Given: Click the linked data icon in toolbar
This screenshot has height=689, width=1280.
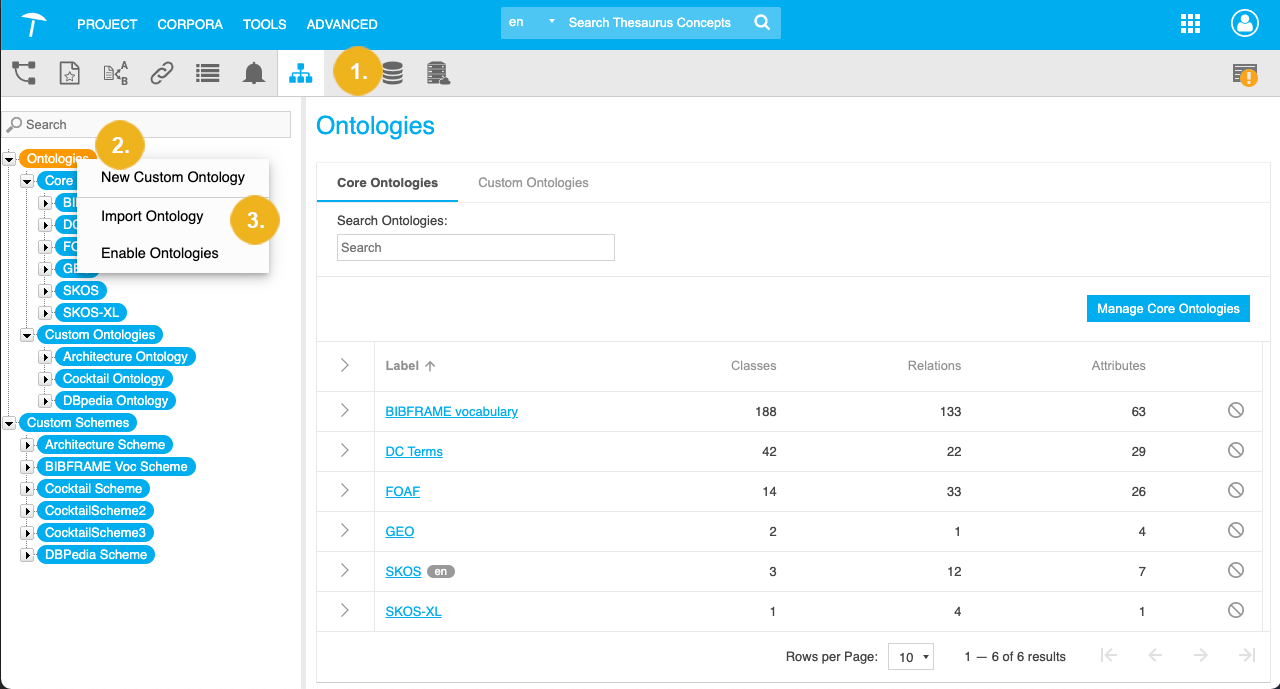Looking at the screenshot, I should pyautogui.click(x=161, y=72).
